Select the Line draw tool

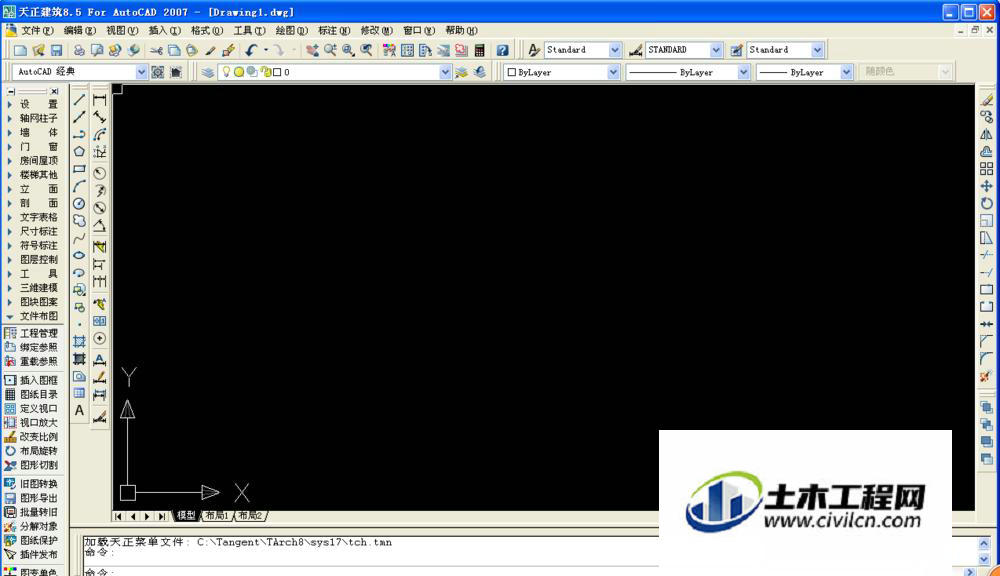79,100
